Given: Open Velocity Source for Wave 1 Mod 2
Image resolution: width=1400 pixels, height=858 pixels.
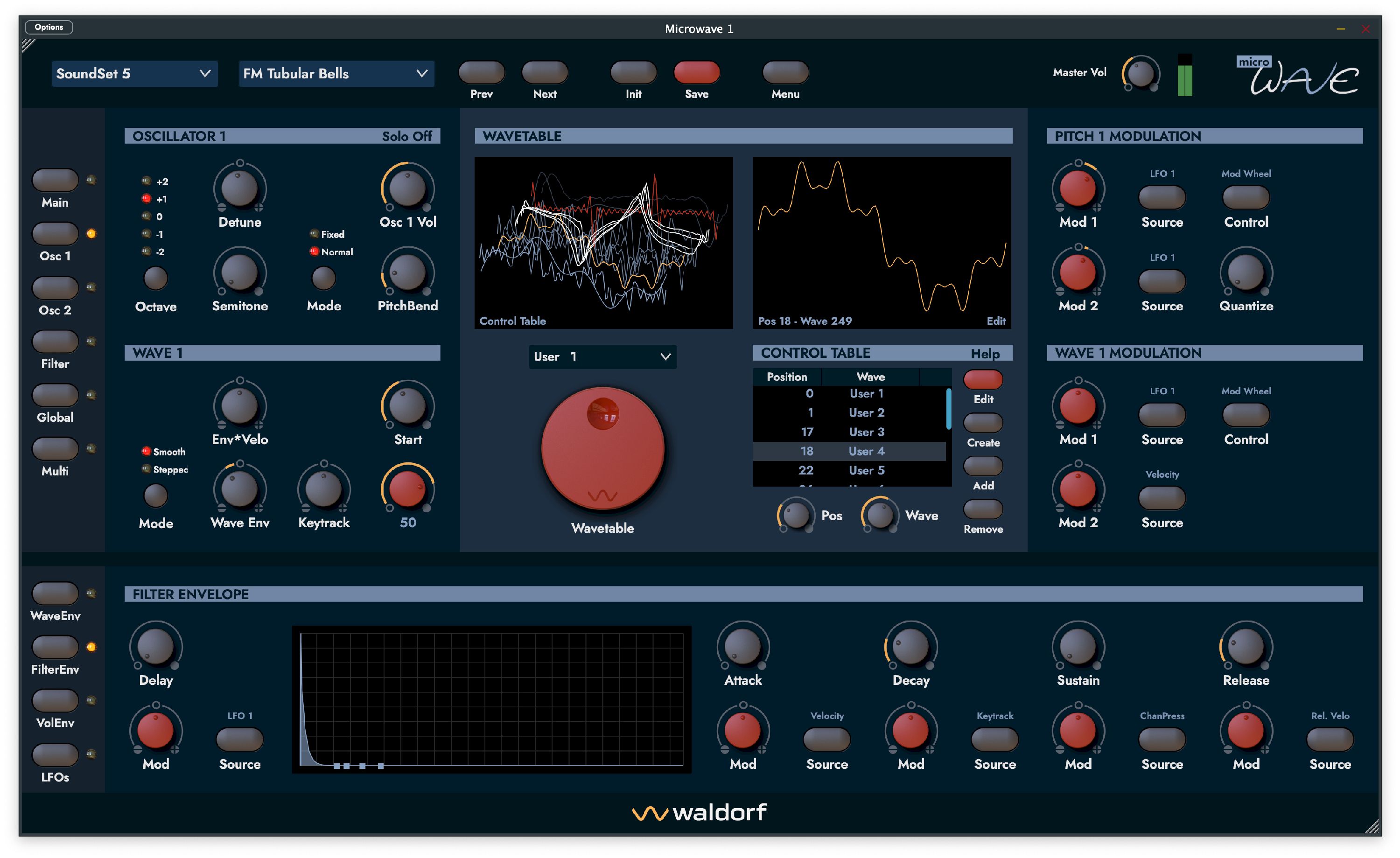Looking at the screenshot, I should (x=1162, y=498).
